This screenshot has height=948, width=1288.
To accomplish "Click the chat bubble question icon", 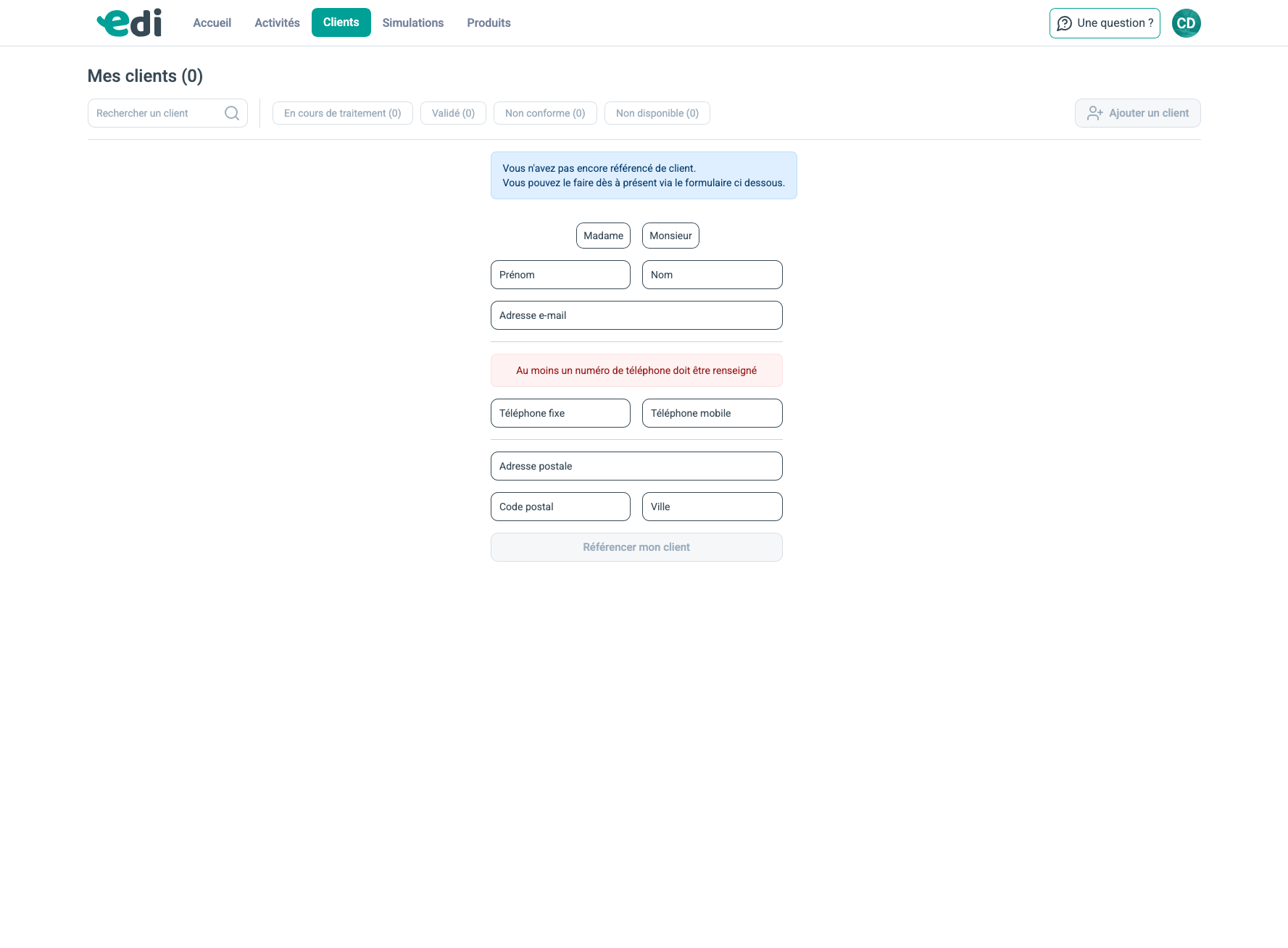I will click(x=1064, y=23).
